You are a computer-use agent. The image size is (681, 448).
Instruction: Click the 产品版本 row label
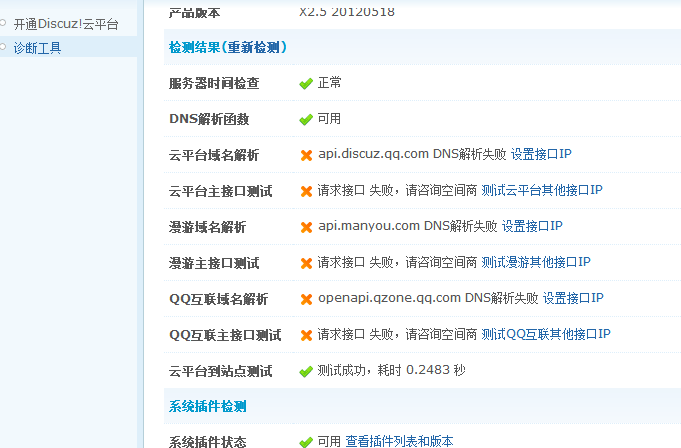point(194,12)
